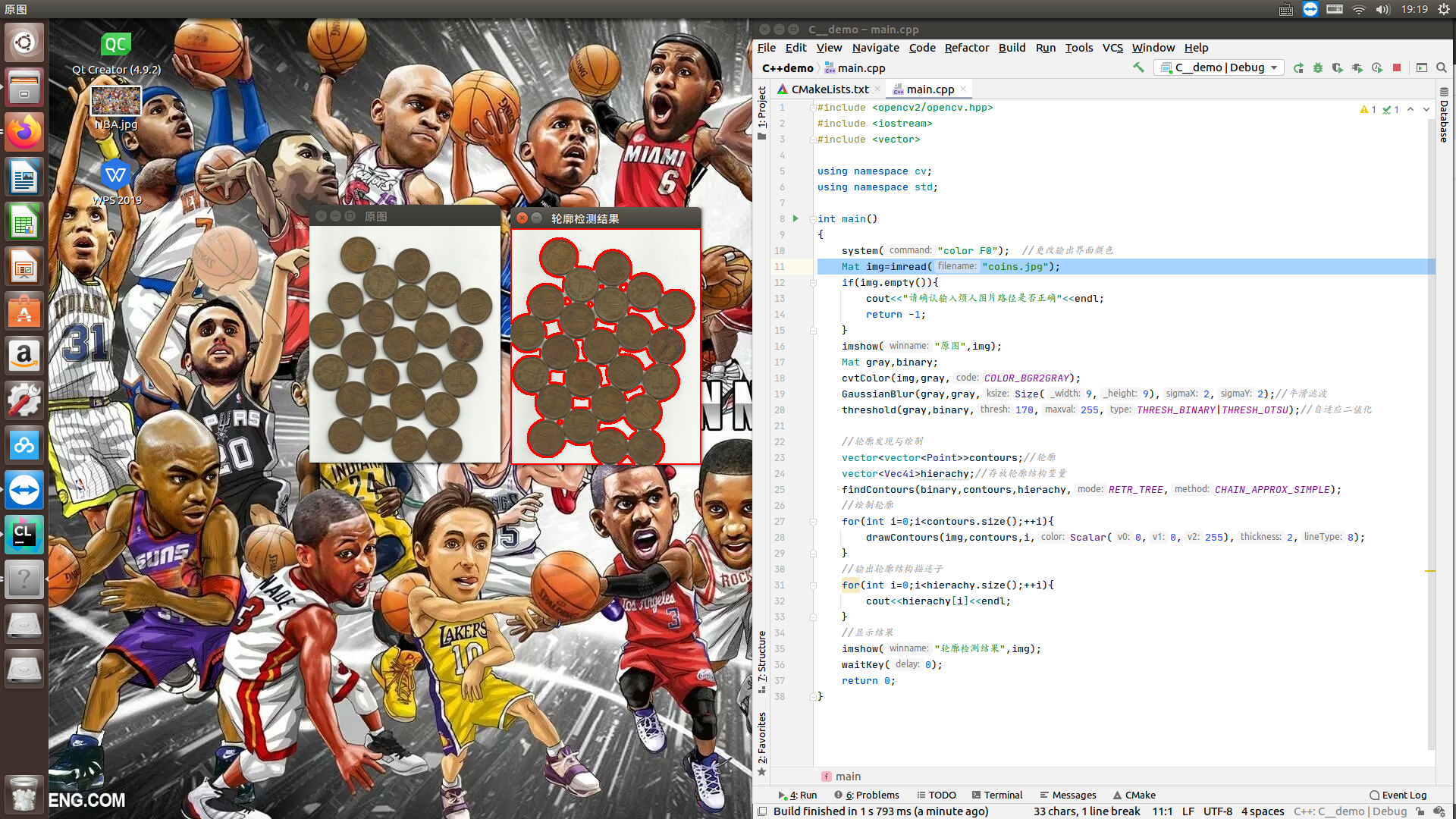Click the run with coverage icon
This screenshot has height=819, width=1456.
coord(1337,67)
